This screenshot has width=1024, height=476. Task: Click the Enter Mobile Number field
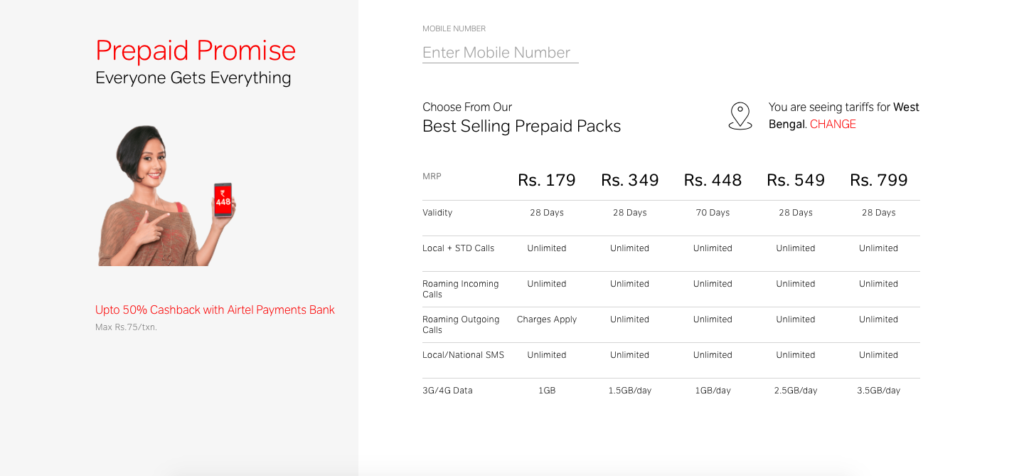[500, 53]
